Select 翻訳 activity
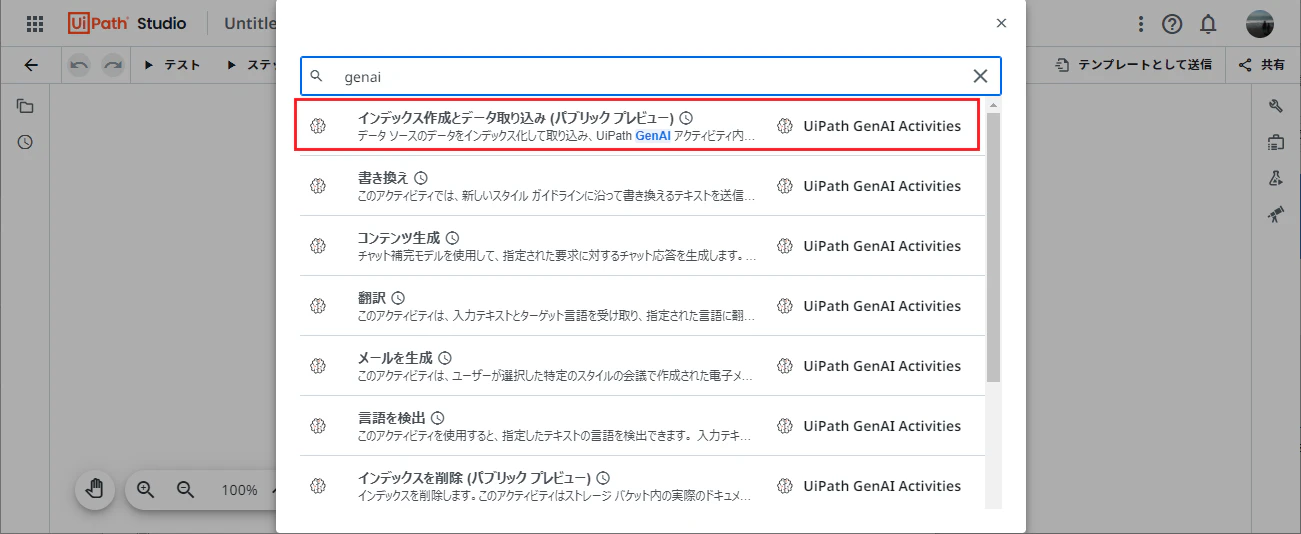This screenshot has width=1301, height=534. [643, 306]
